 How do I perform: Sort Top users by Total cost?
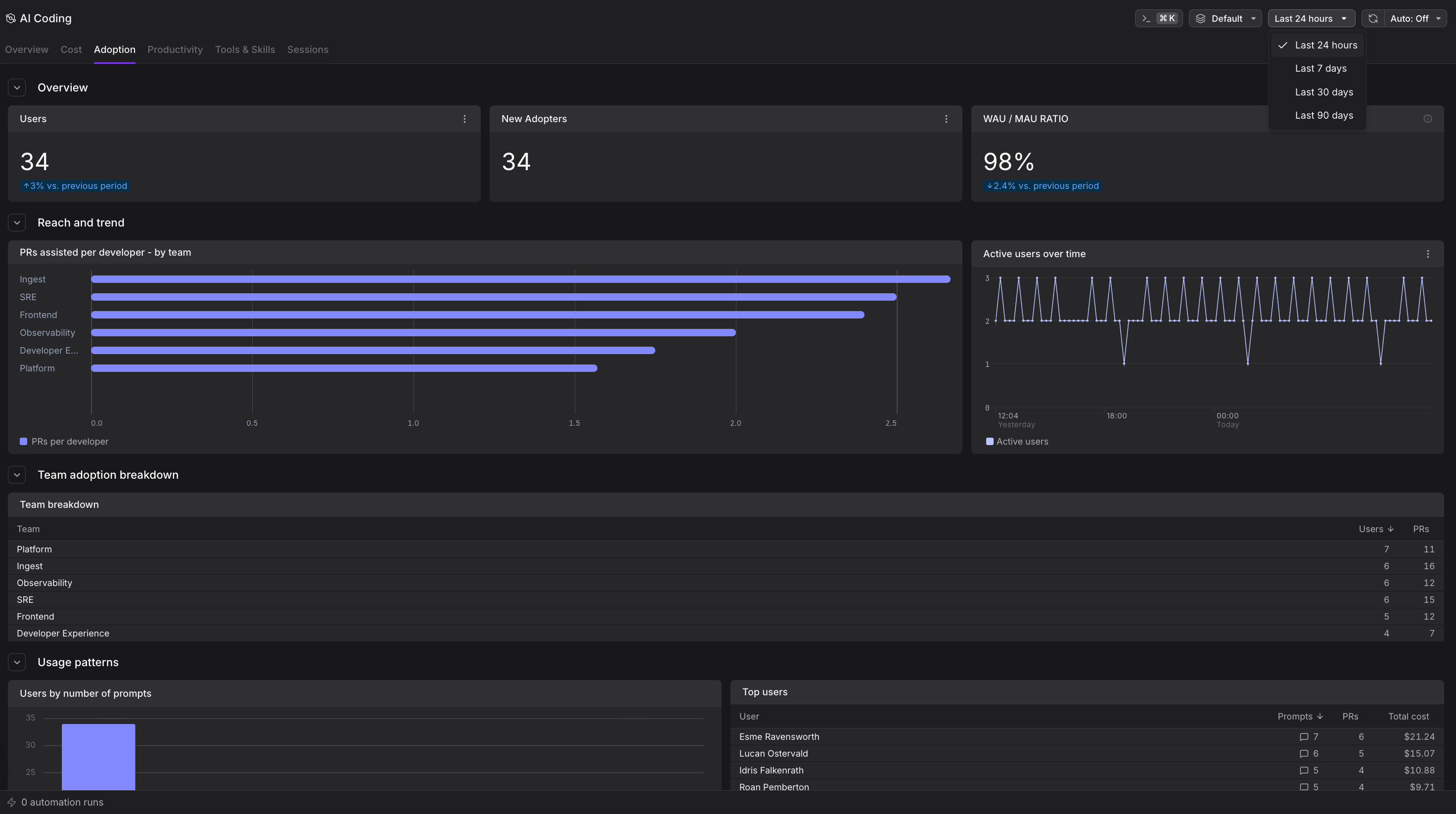pos(1409,716)
